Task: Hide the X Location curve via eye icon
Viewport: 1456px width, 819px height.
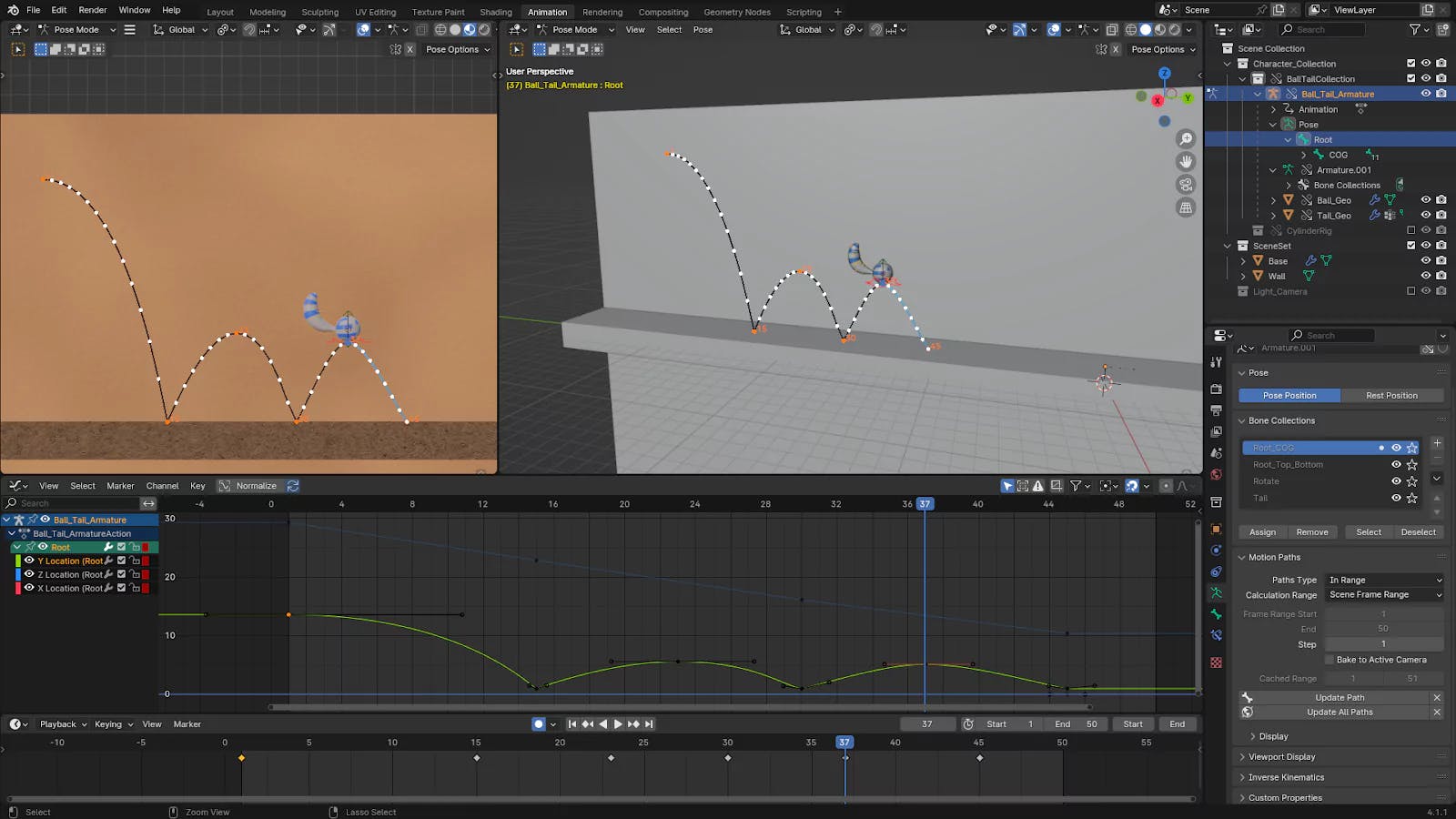Action: click(x=28, y=588)
